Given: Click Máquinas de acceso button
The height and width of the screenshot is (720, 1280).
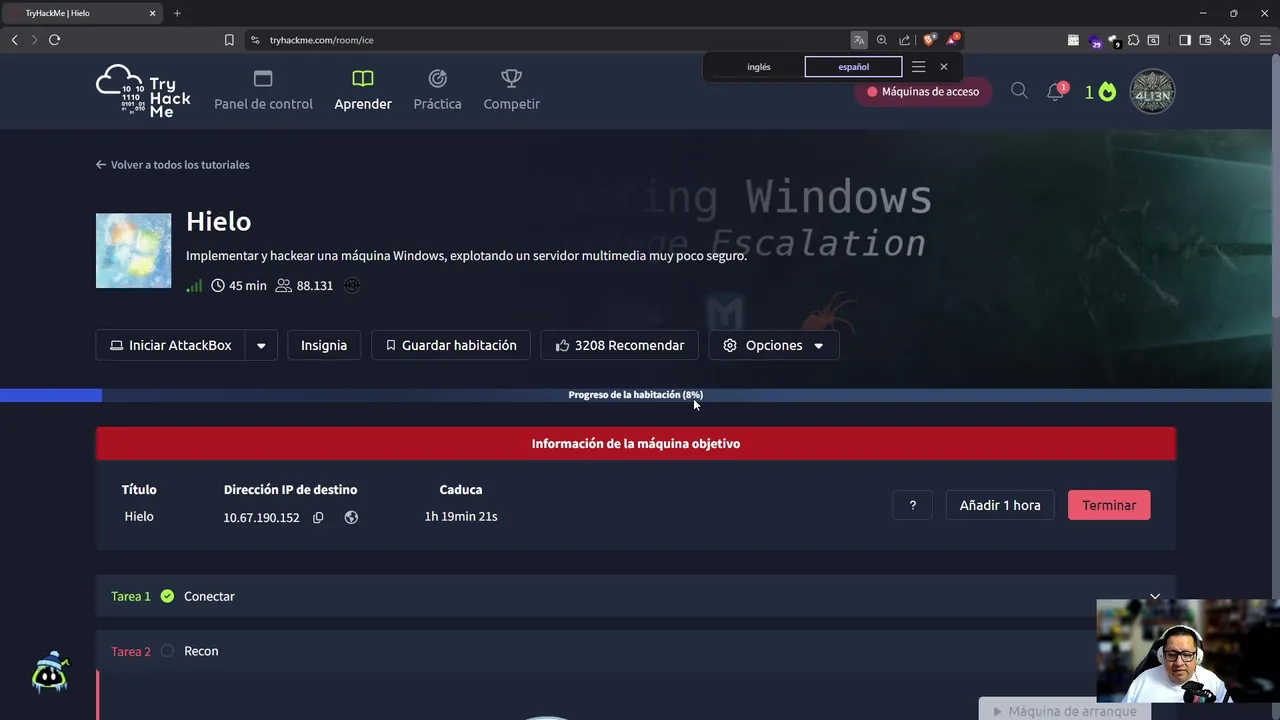Looking at the screenshot, I should point(923,91).
